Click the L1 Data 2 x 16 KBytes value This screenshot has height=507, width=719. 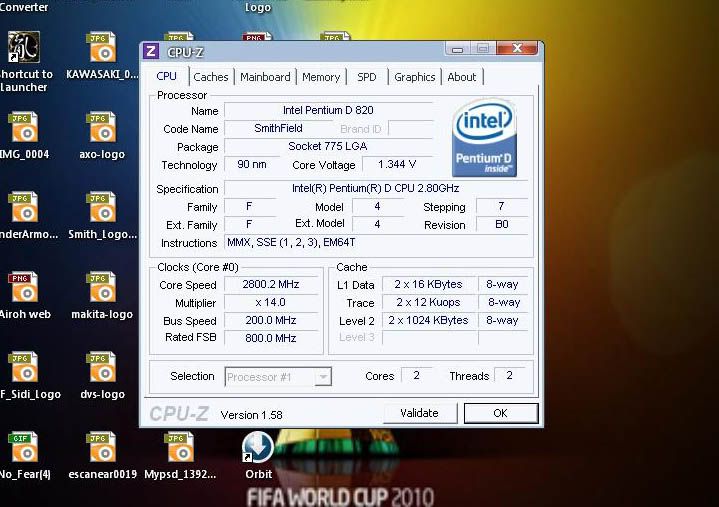pos(429,284)
